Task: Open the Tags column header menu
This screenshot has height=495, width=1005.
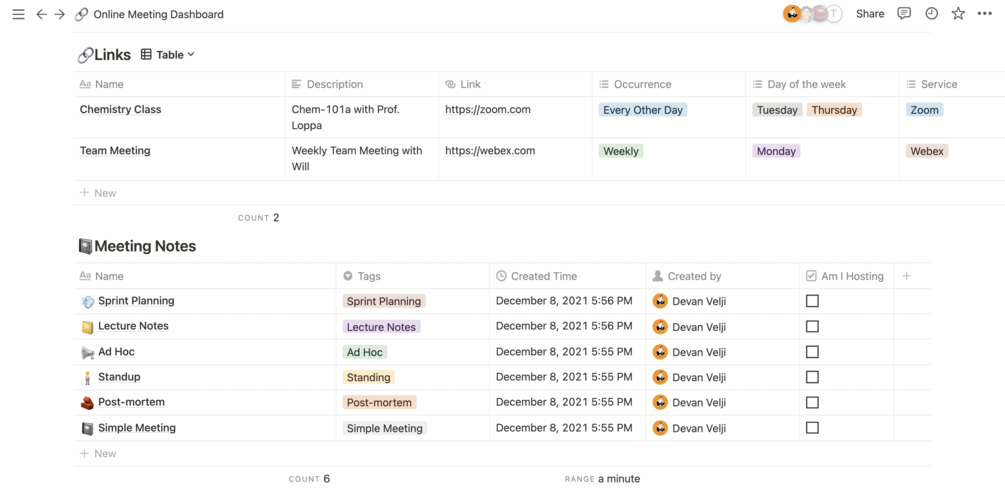Action: pyautogui.click(x=369, y=276)
